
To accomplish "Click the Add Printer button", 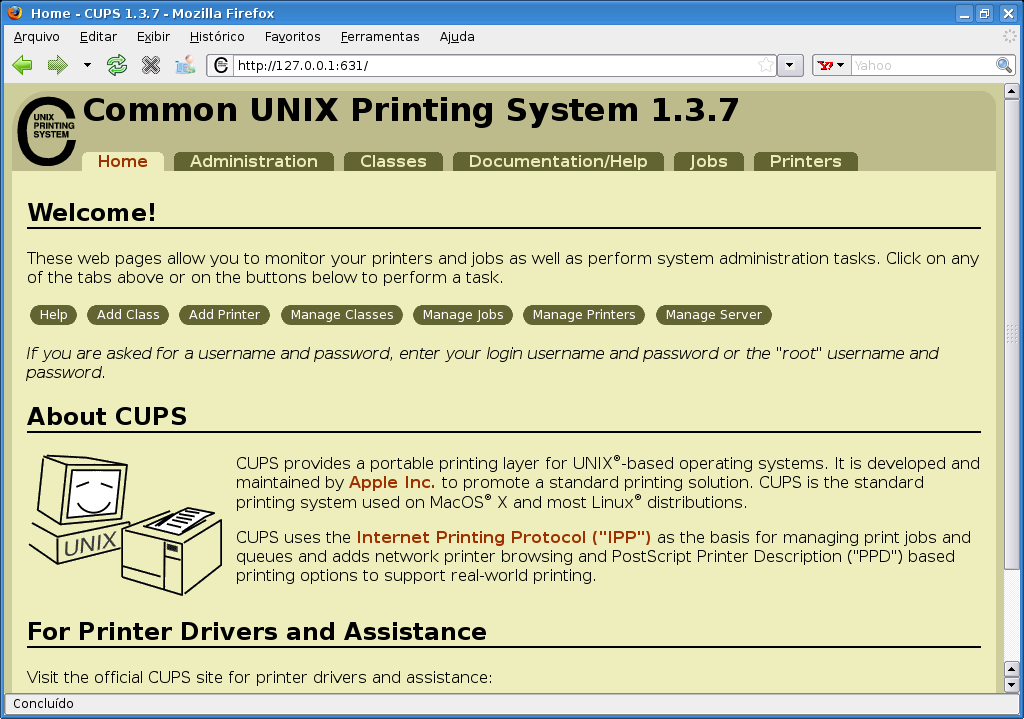I will (224, 315).
